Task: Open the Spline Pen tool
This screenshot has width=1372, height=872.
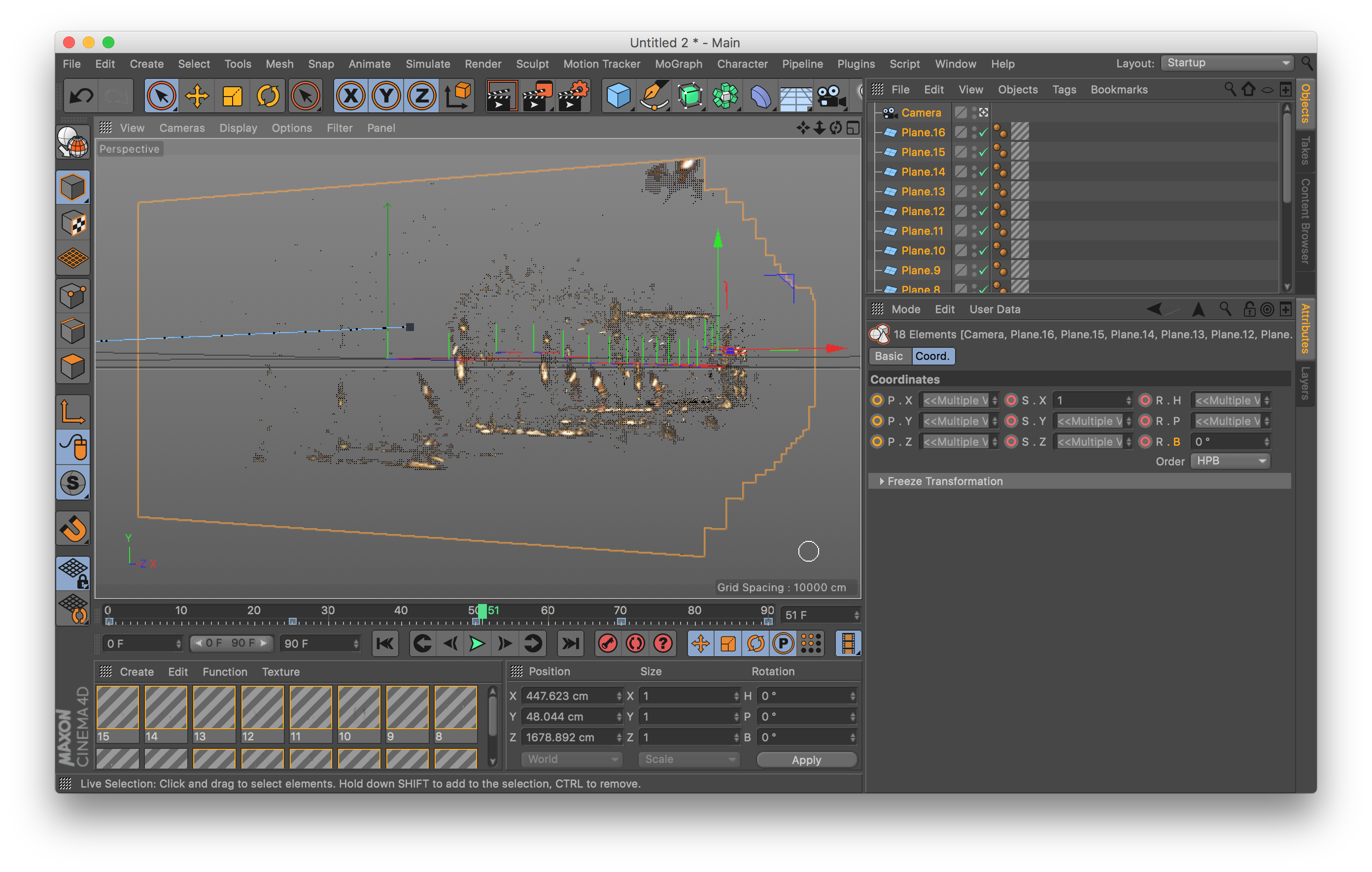Action: (653, 95)
